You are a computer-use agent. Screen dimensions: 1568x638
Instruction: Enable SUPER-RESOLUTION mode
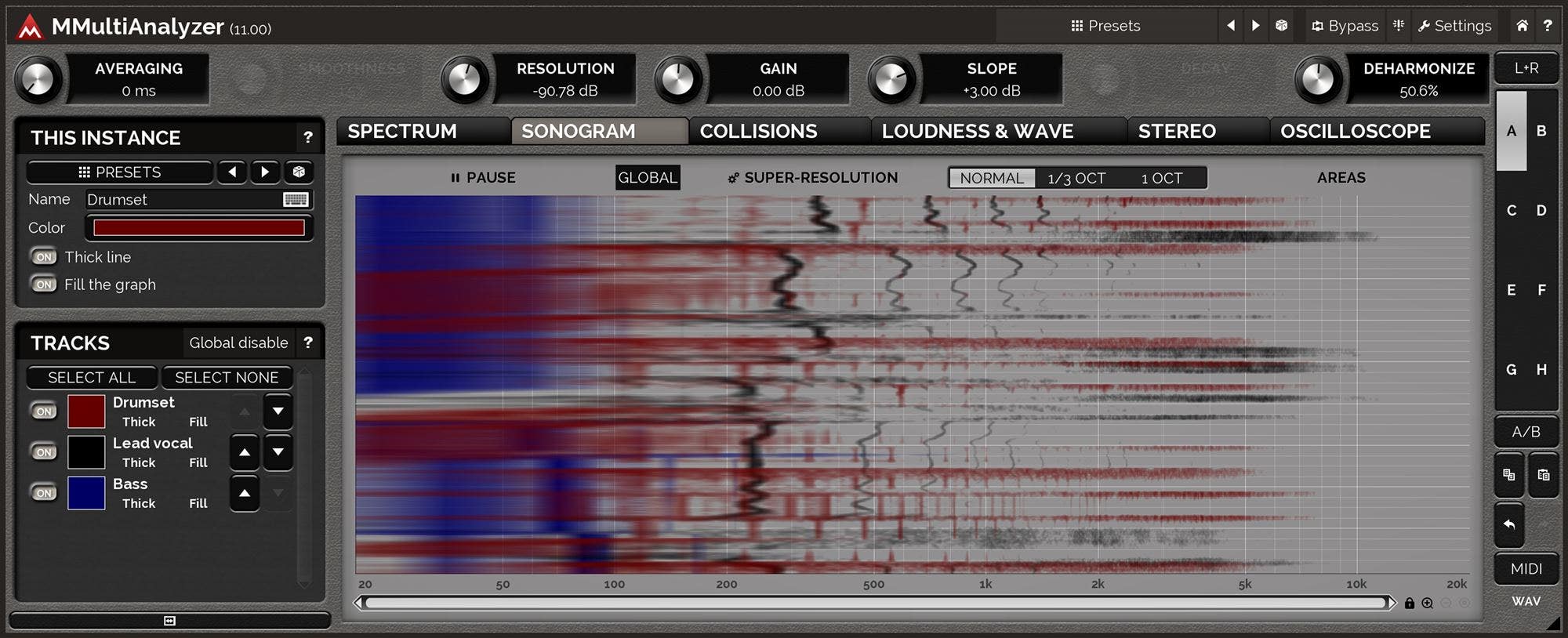click(x=813, y=178)
